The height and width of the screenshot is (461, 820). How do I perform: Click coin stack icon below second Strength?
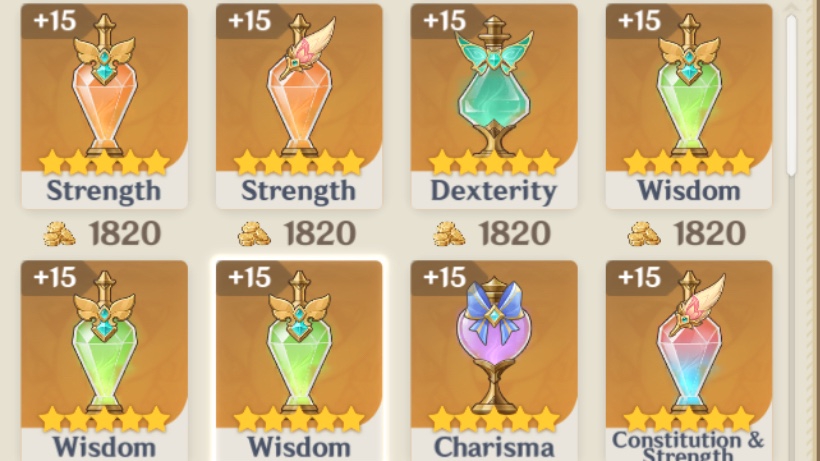(x=254, y=234)
